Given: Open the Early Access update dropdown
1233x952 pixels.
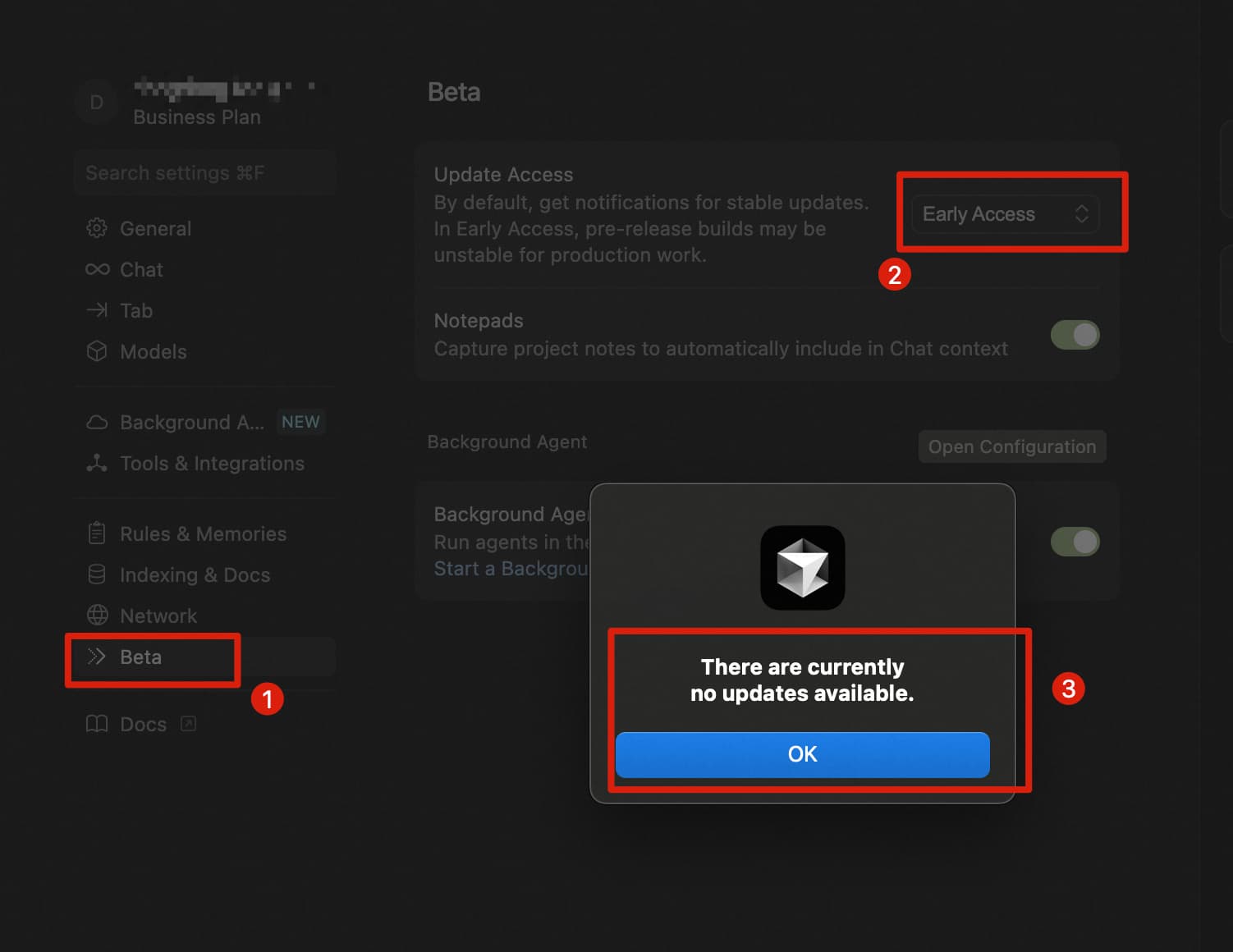Looking at the screenshot, I should coord(1006,214).
